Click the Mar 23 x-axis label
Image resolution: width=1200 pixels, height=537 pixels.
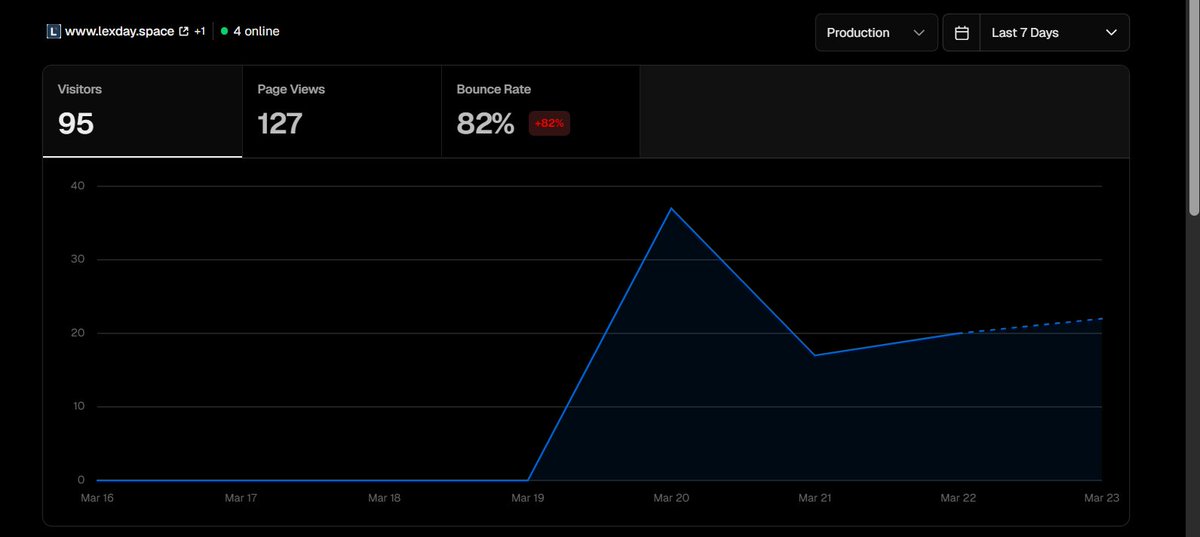tap(1102, 497)
